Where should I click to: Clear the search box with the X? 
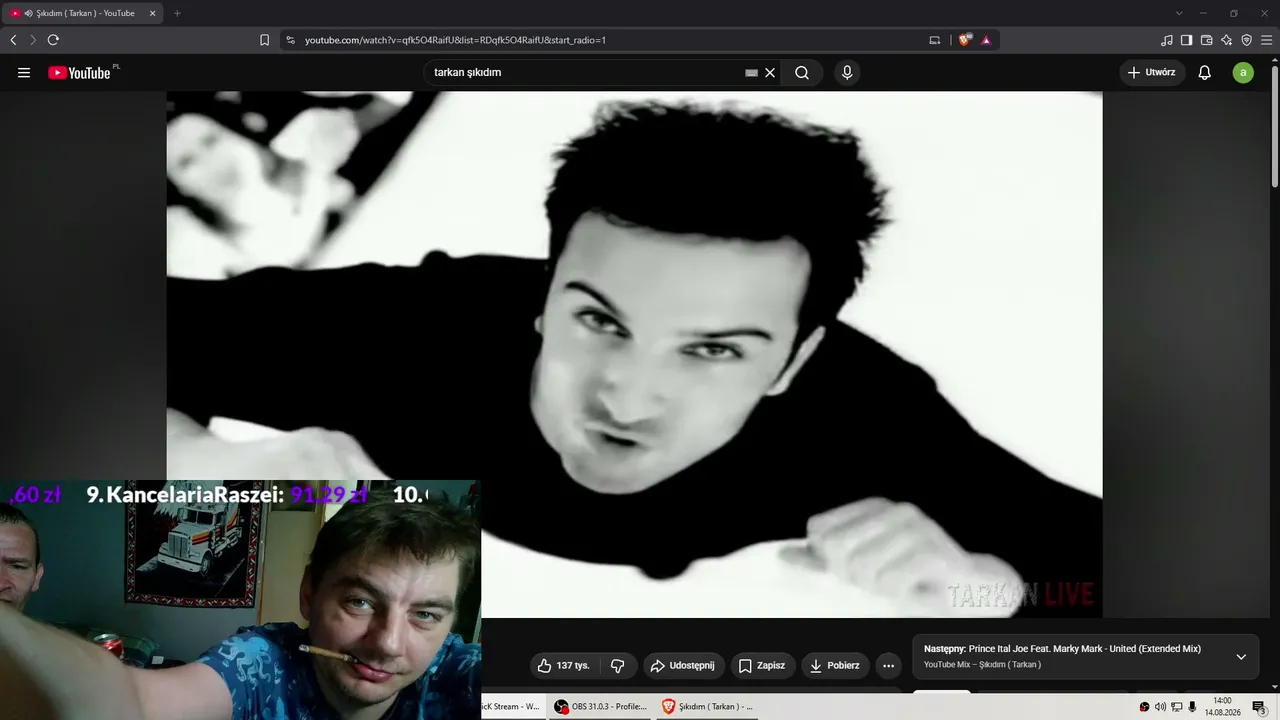(770, 73)
